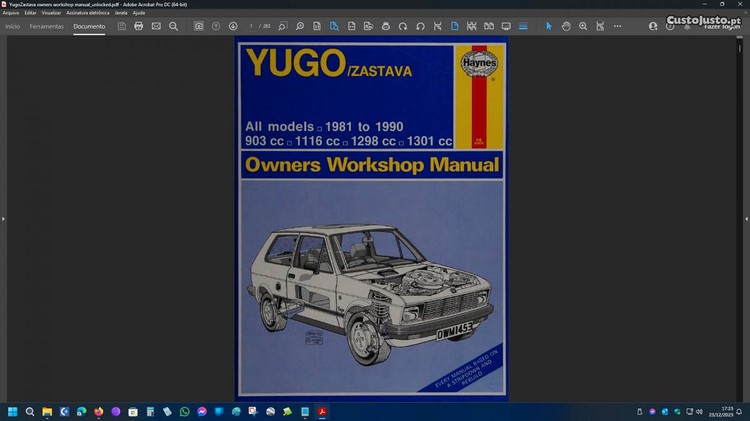The height and width of the screenshot is (421, 750).
Task: Open WhatsApp from the Windows taskbar
Action: click(184, 411)
